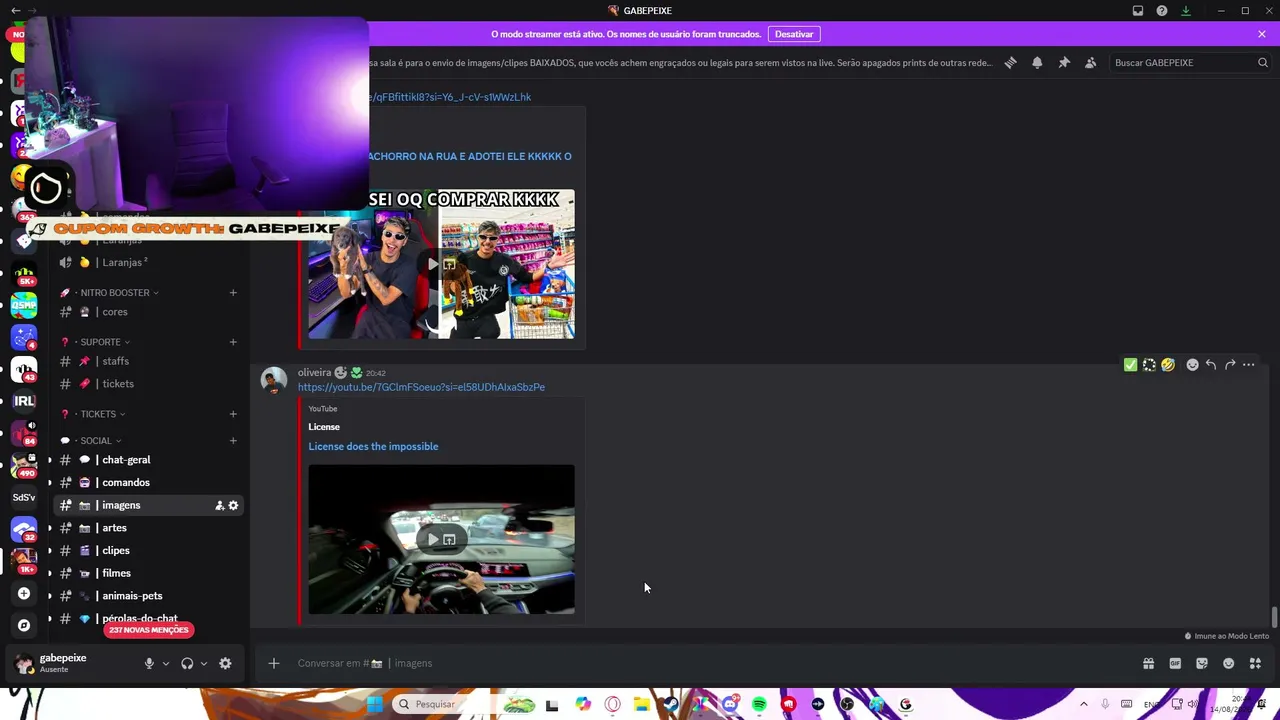This screenshot has height=720, width=1280.
Task: Show pinned messages
Action: point(1064,62)
